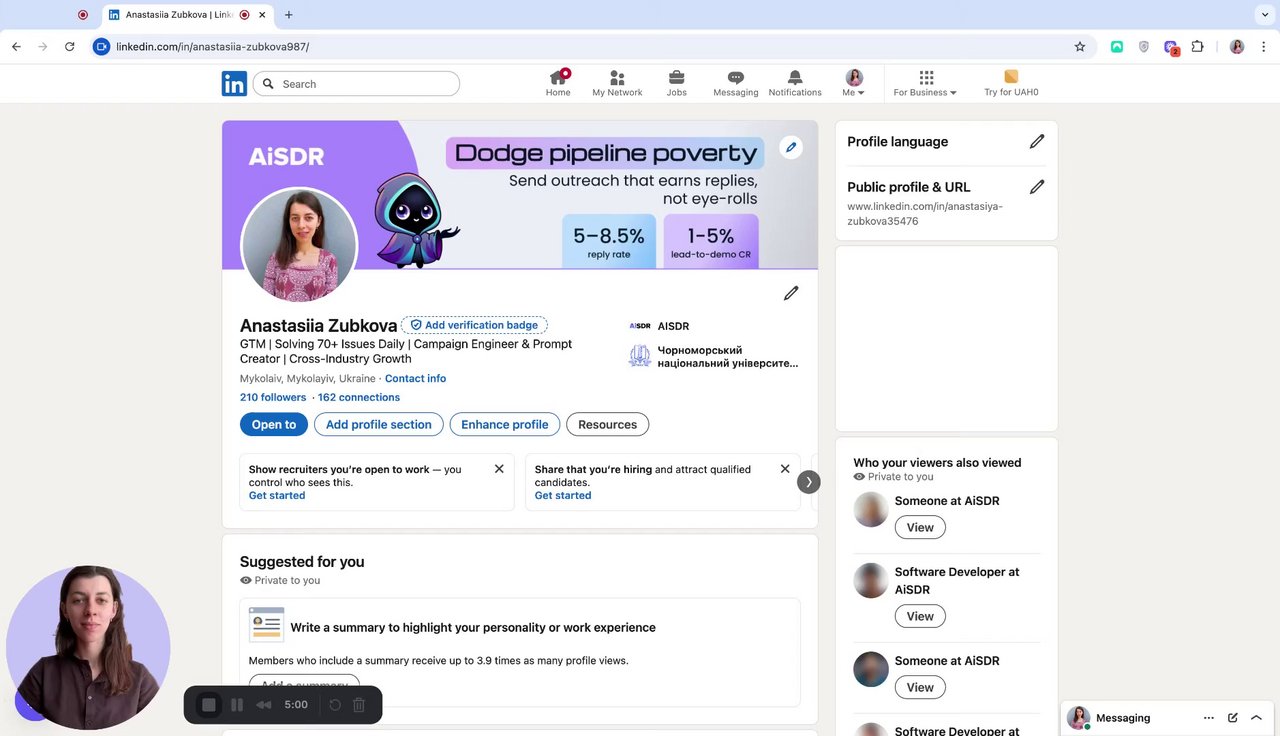The height and width of the screenshot is (736, 1280).
Task: View Software Developer at AiSDR profile
Action: click(x=919, y=616)
